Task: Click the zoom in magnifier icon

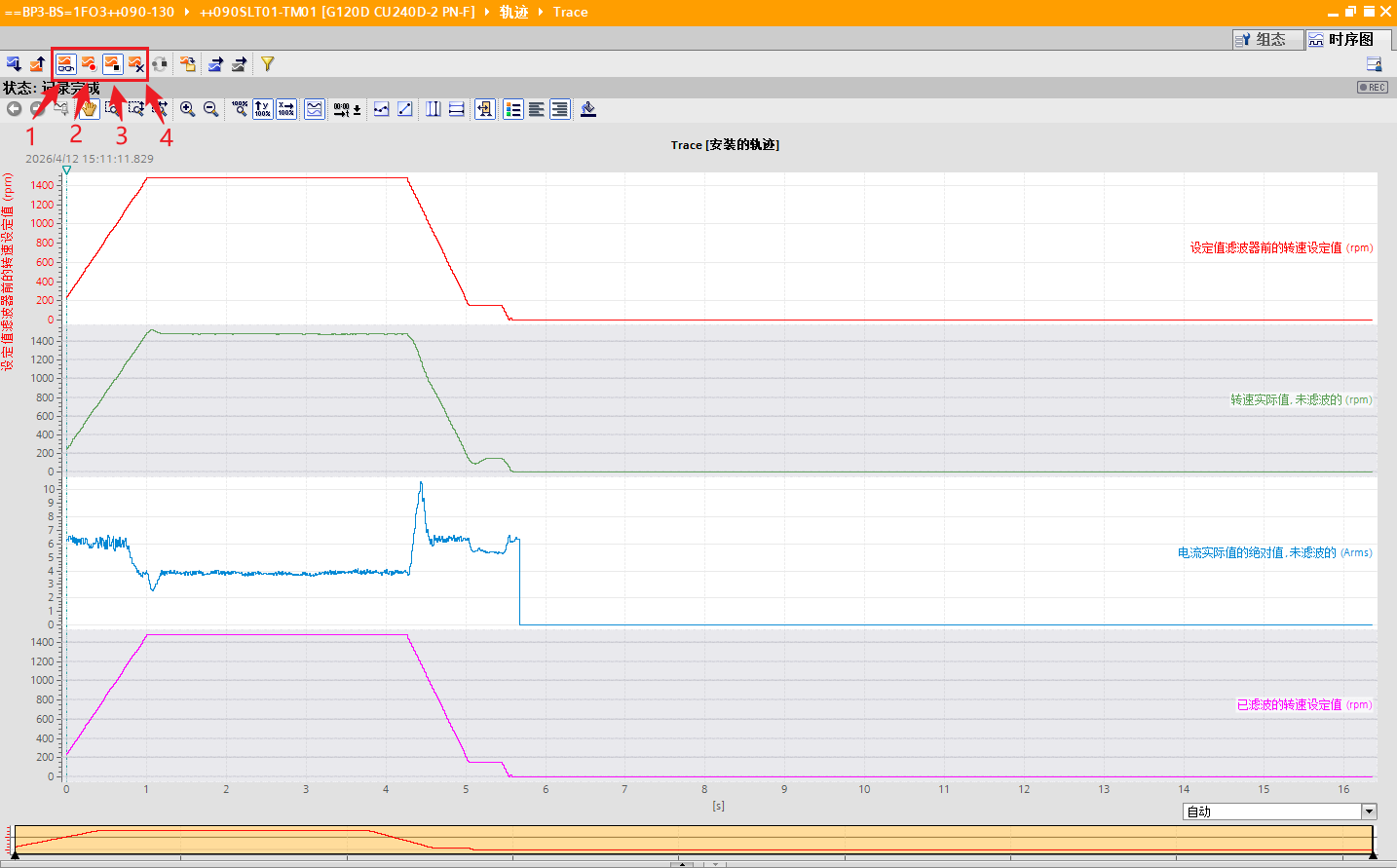Action: pos(187,109)
